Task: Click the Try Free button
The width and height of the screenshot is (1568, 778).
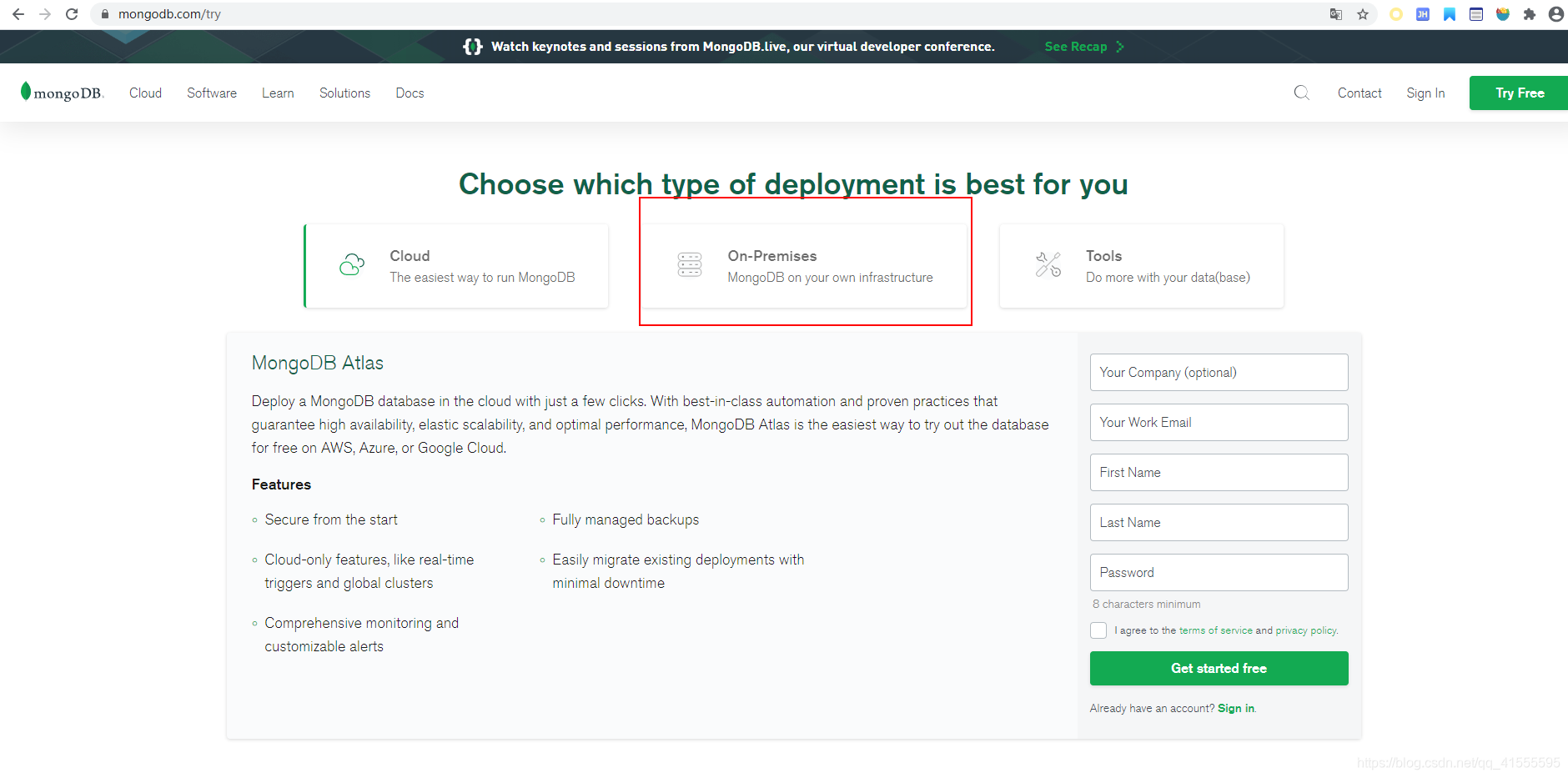Action: [1519, 93]
